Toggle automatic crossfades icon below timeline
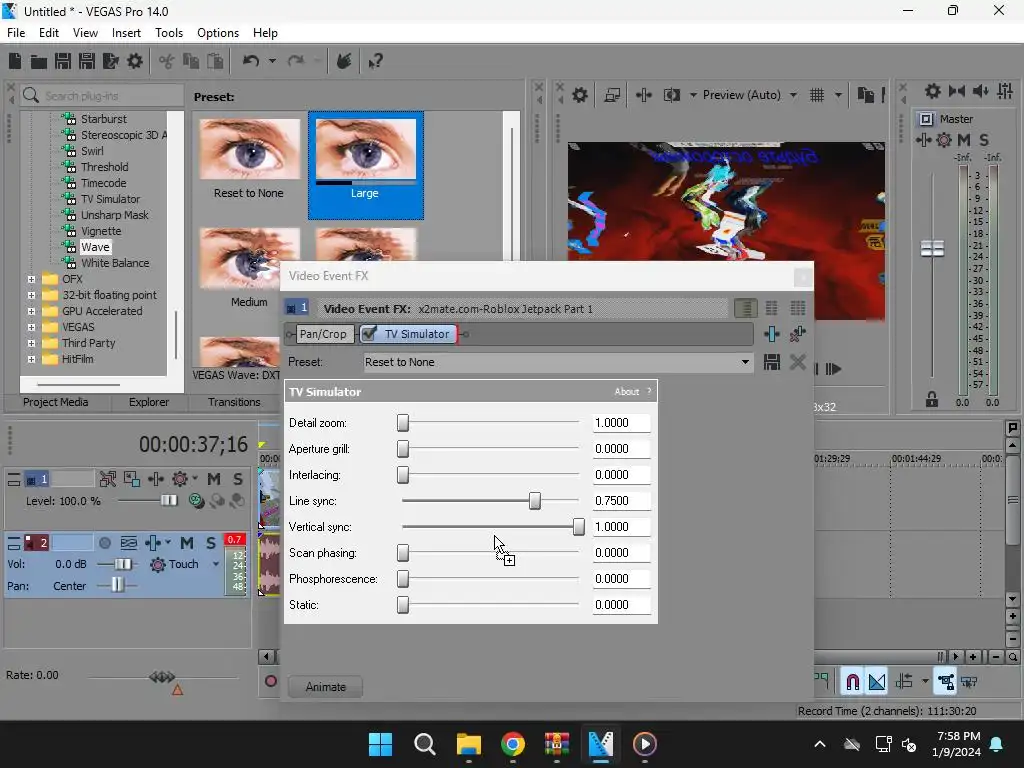The width and height of the screenshot is (1024, 768). tap(877, 682)
